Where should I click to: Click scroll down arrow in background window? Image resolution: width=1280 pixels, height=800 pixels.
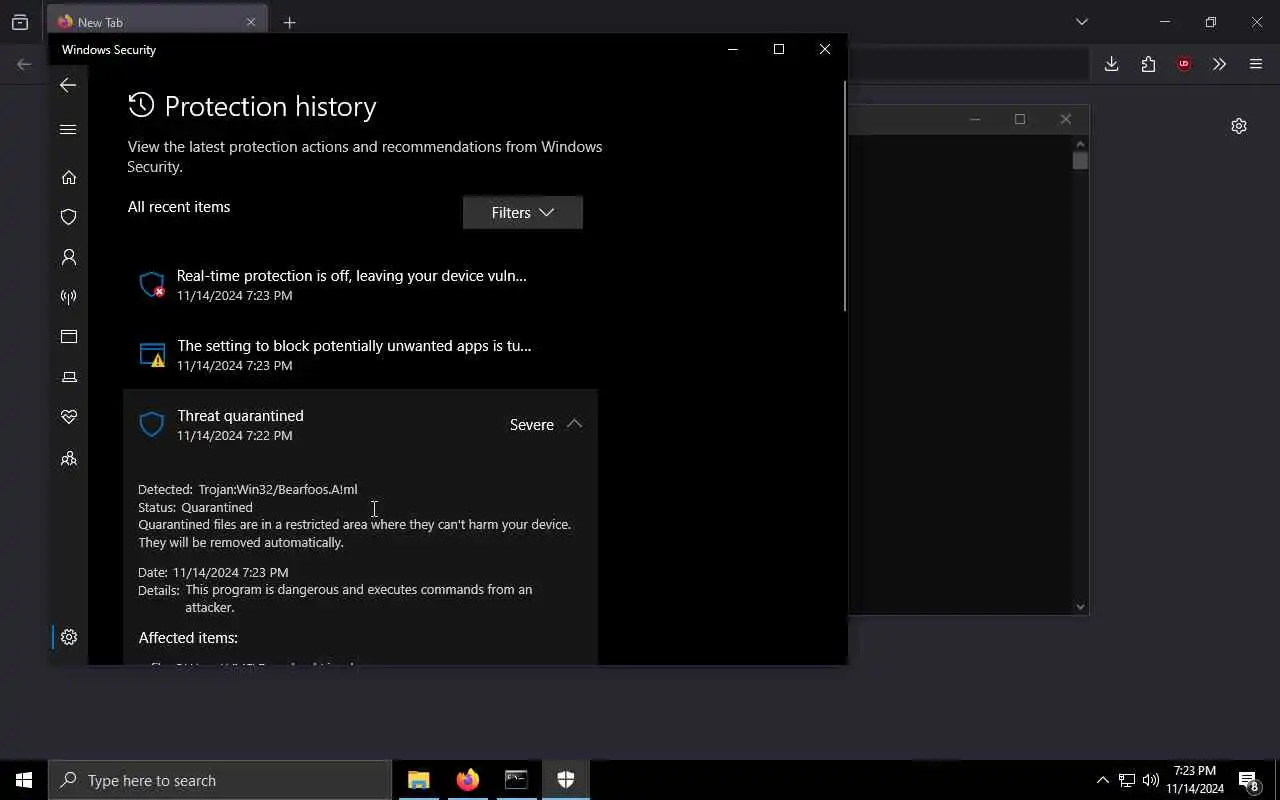coord(1080,606)
